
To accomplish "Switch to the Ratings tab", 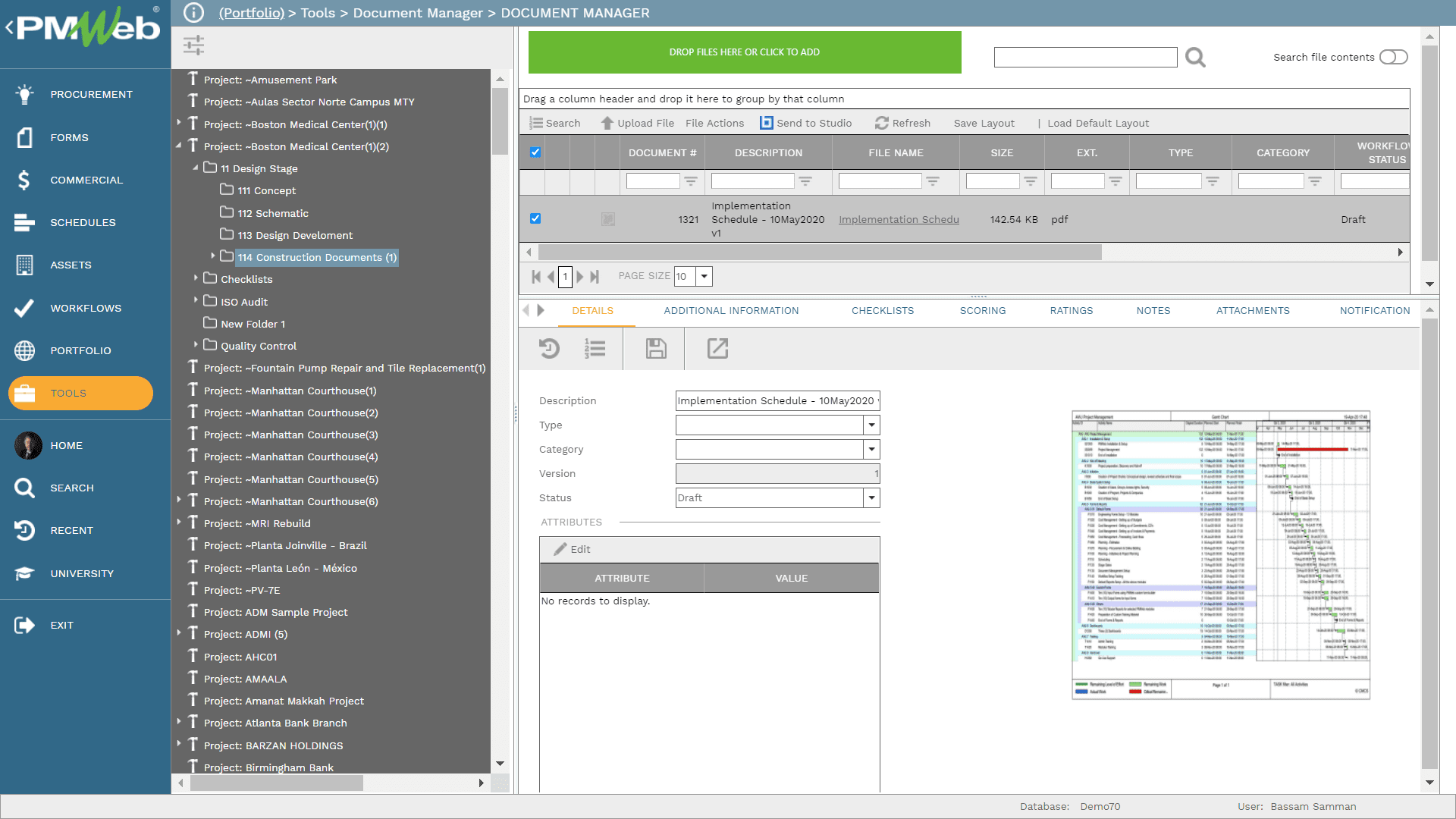I will coord(1072,311).
